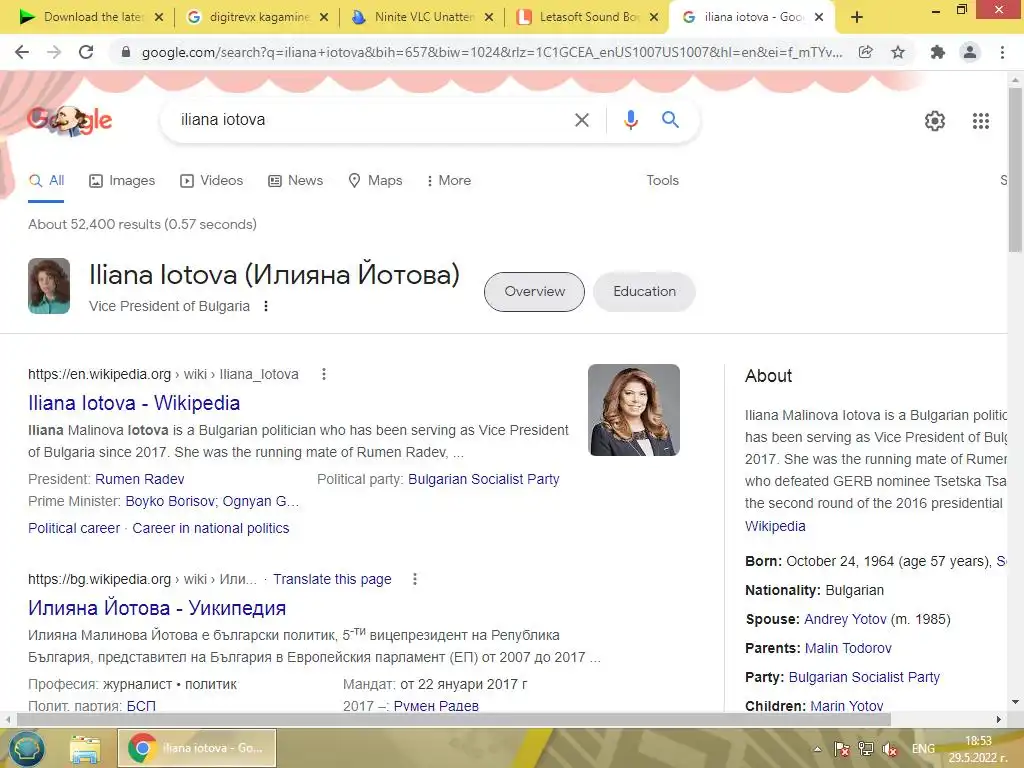Click the ENG language indicator
Viewport: 1024px width, 768px height.
(x=923, y=749)
